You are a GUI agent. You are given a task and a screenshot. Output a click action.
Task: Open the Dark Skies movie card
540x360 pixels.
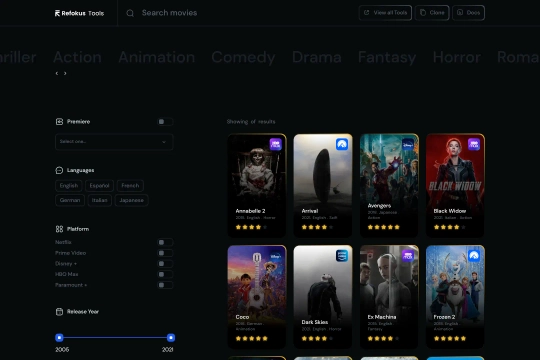point(323,297)
